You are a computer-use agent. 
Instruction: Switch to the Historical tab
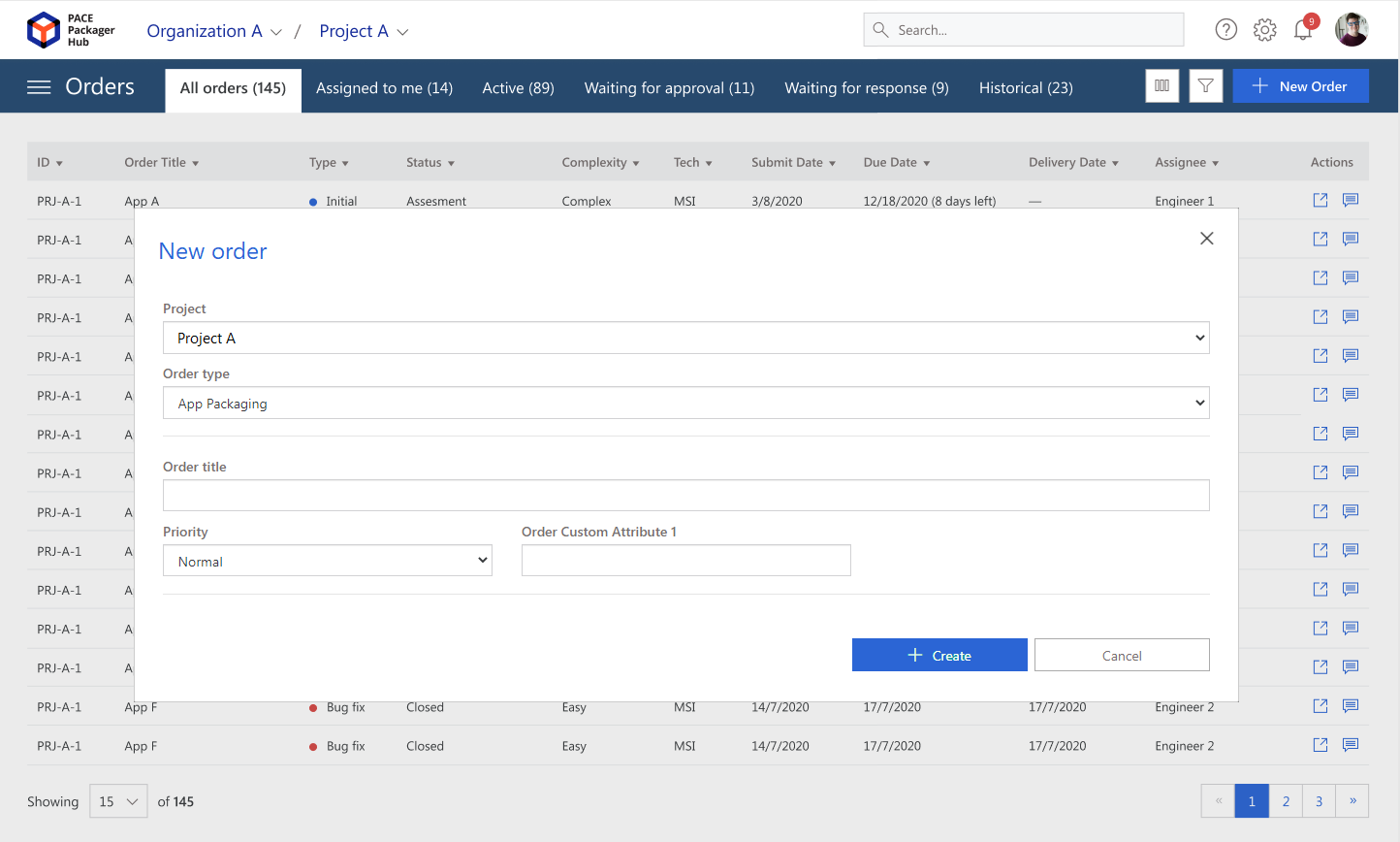click(x=1026, y=88)
